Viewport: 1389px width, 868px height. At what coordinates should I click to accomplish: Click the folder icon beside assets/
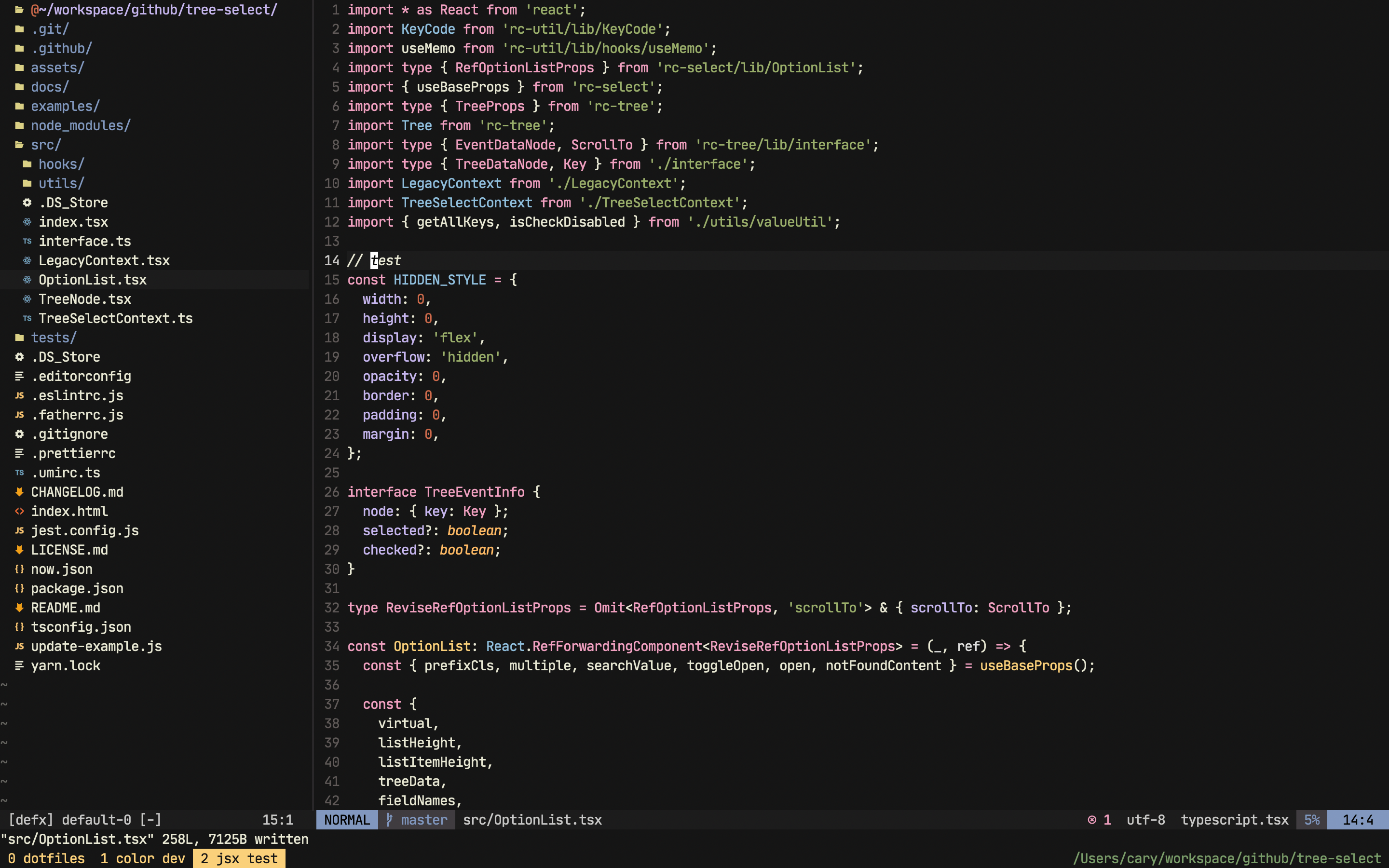[x=19, y=67]
